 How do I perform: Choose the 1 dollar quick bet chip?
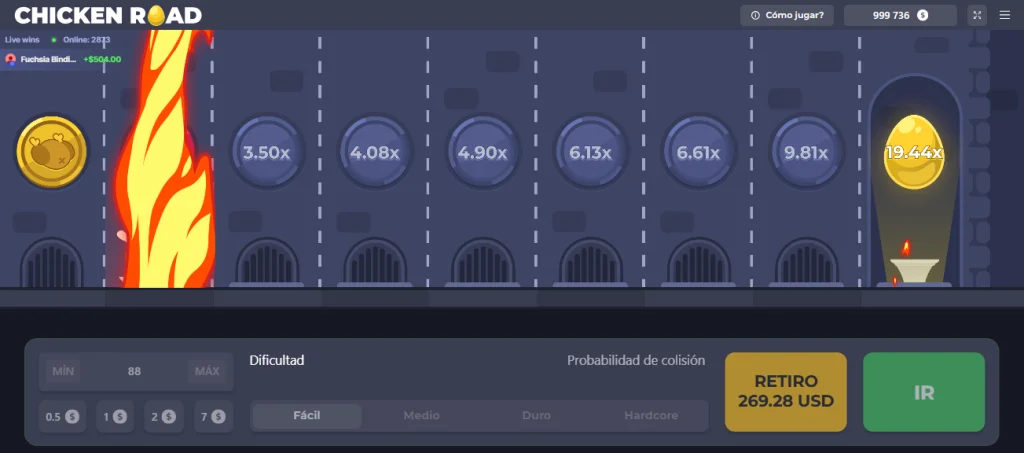[x=115, y=416]
